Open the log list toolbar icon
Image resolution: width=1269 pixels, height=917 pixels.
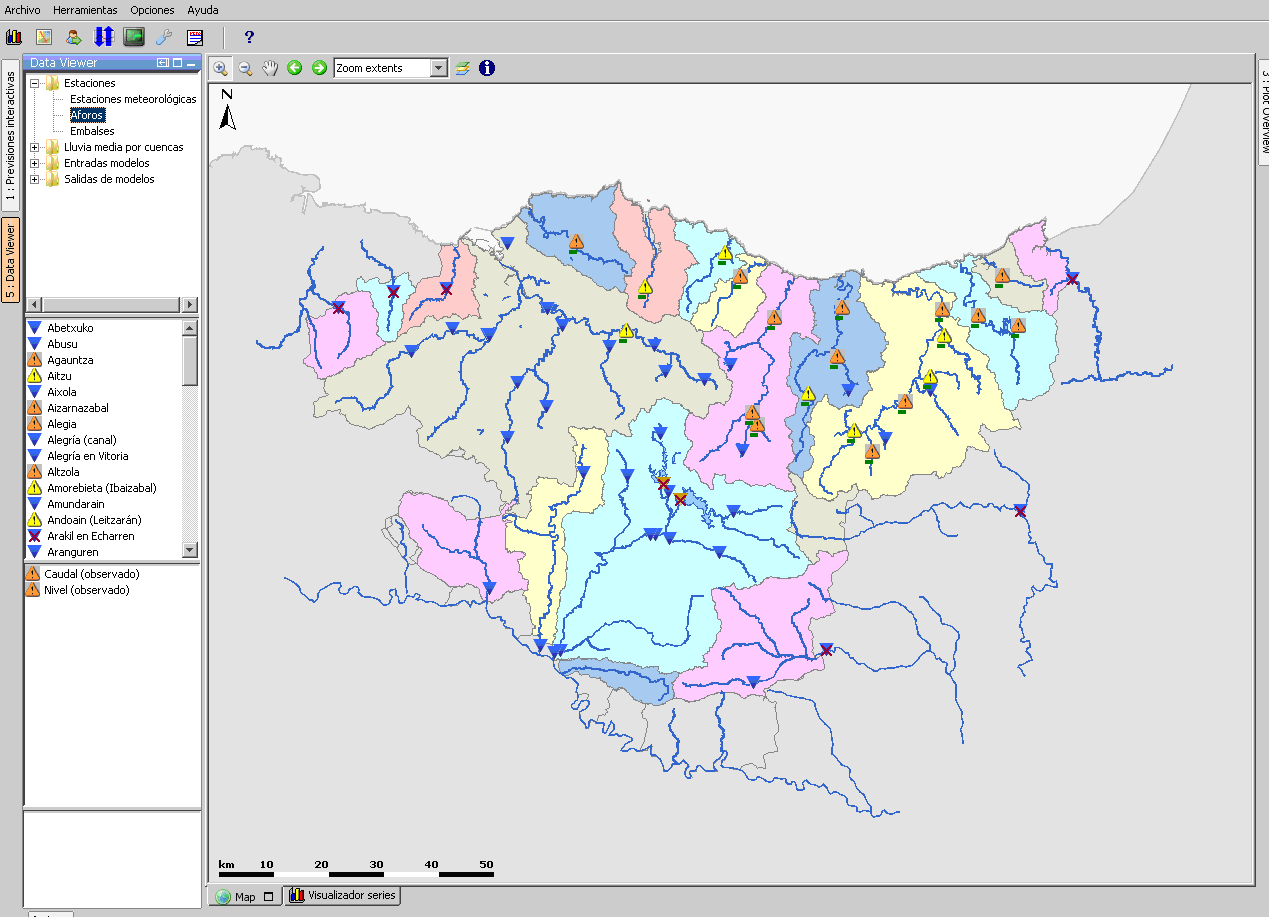tap(194, 37)
